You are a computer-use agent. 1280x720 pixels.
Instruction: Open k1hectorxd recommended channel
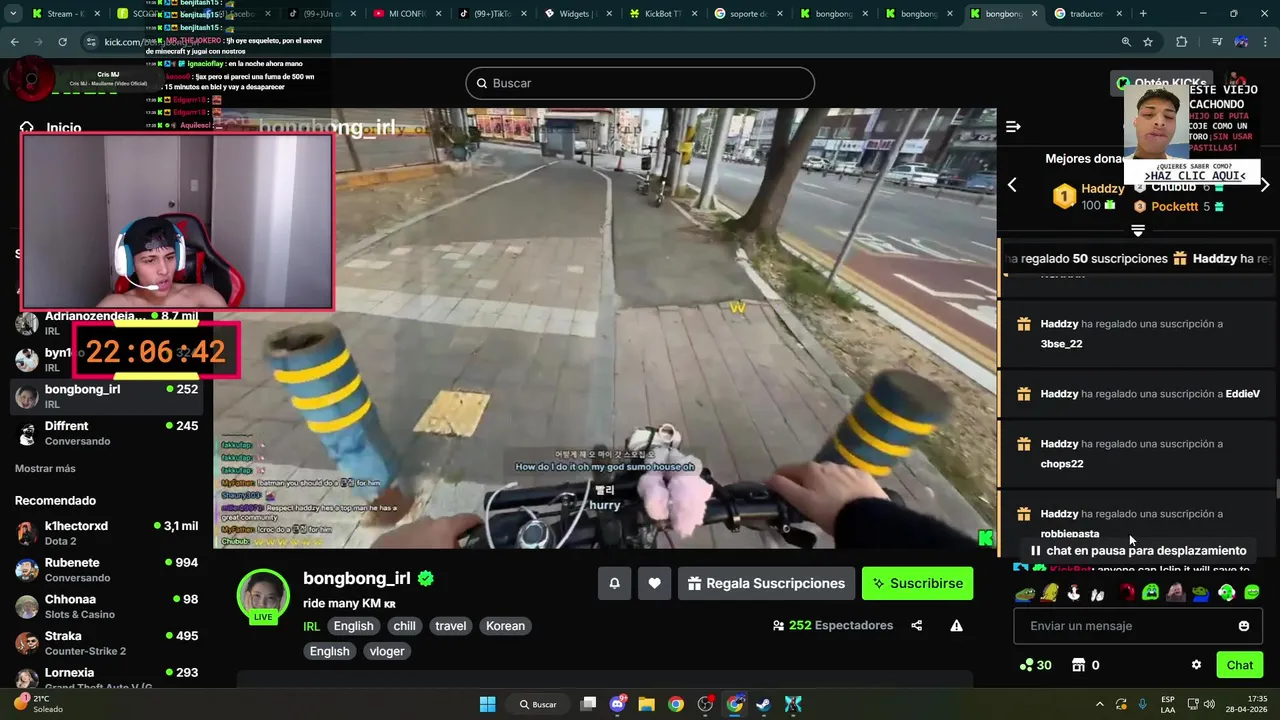pyautogui.click(x=105, y=533)
